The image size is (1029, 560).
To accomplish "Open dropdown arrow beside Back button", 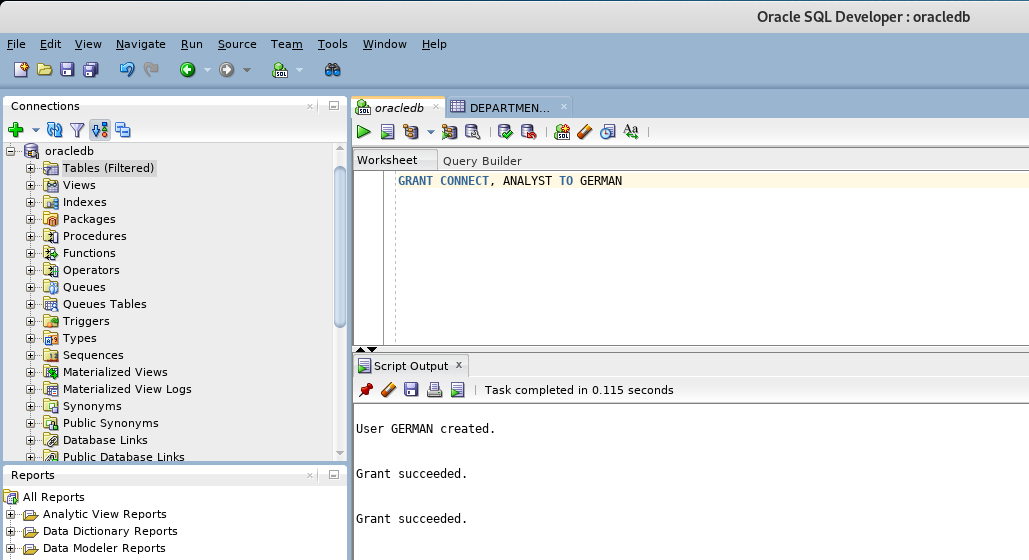I will point(207,70).
